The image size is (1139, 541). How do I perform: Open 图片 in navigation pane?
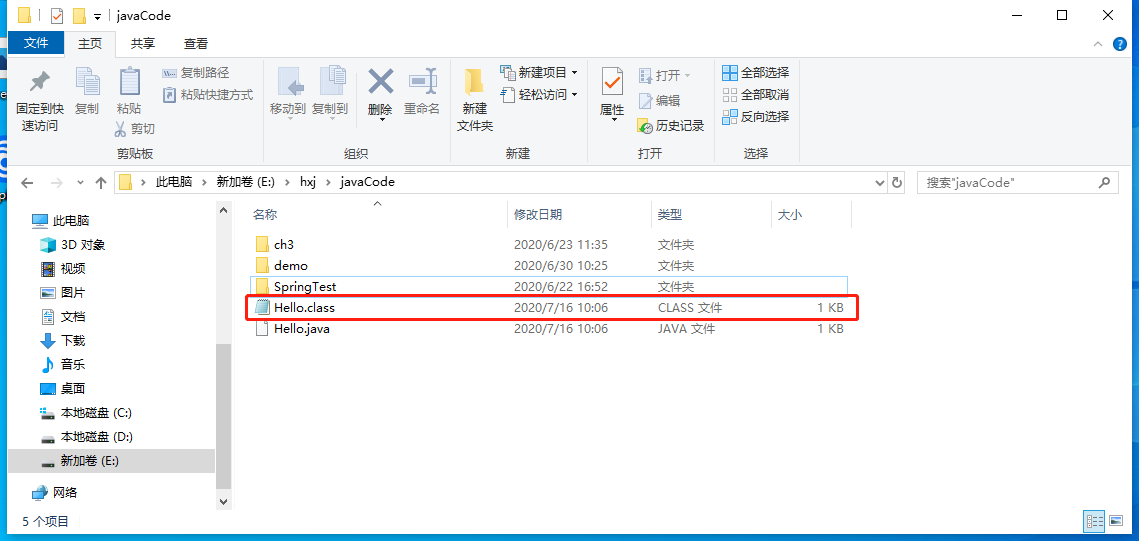click(62, 293)
